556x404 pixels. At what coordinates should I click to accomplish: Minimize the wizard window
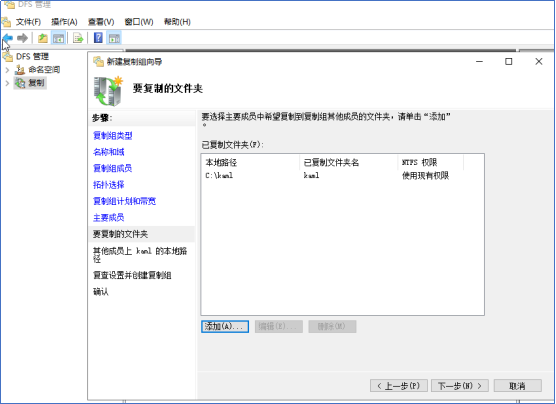479,62
